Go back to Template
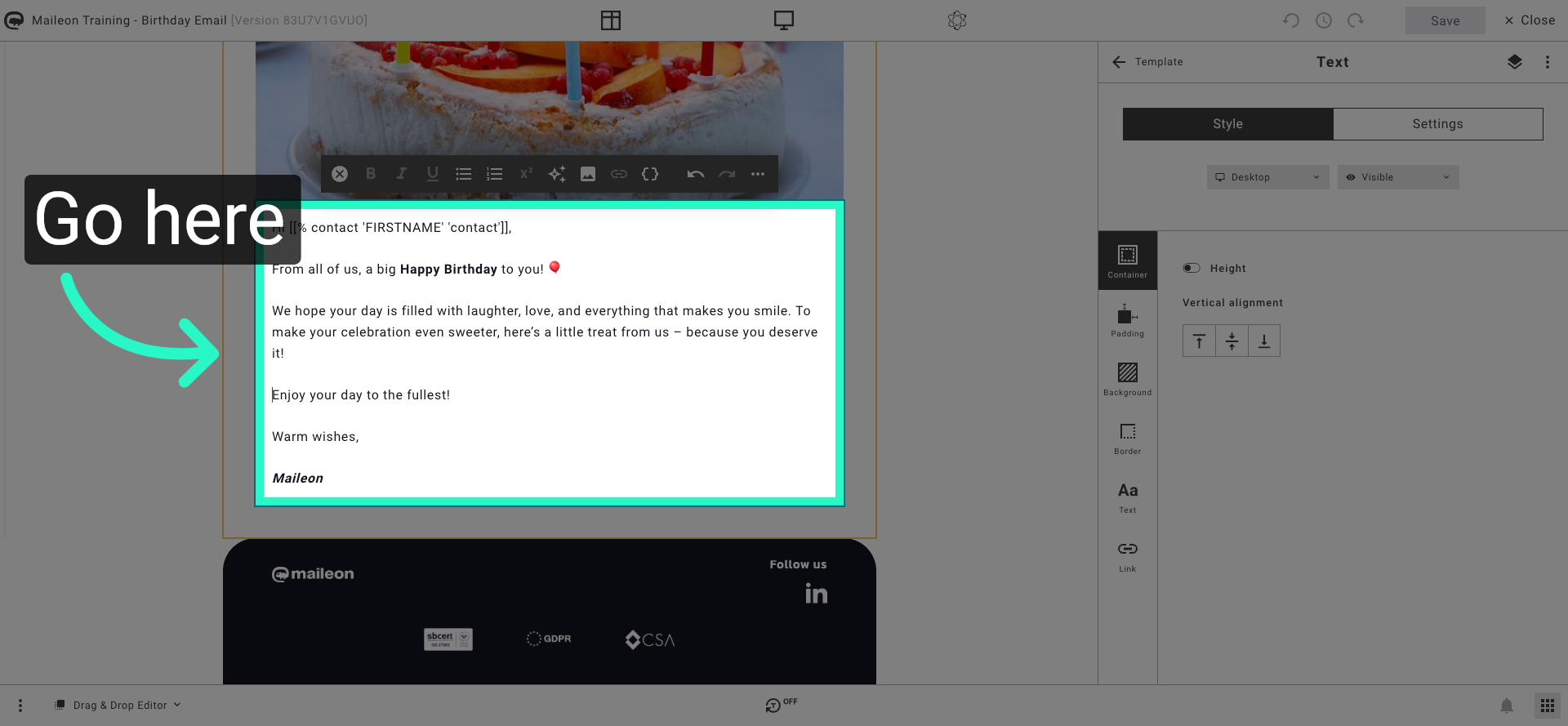The image size is (1568, 726). [1147, 62]
